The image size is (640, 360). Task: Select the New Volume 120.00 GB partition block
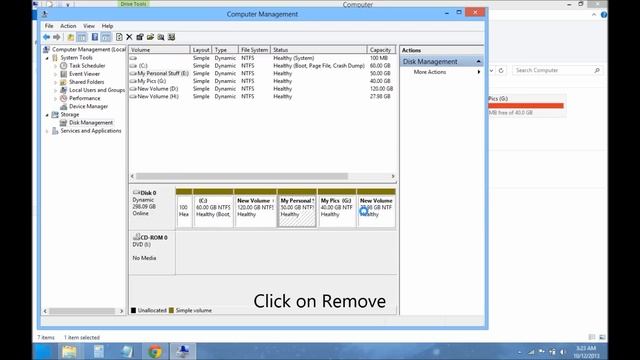[255, 208]
